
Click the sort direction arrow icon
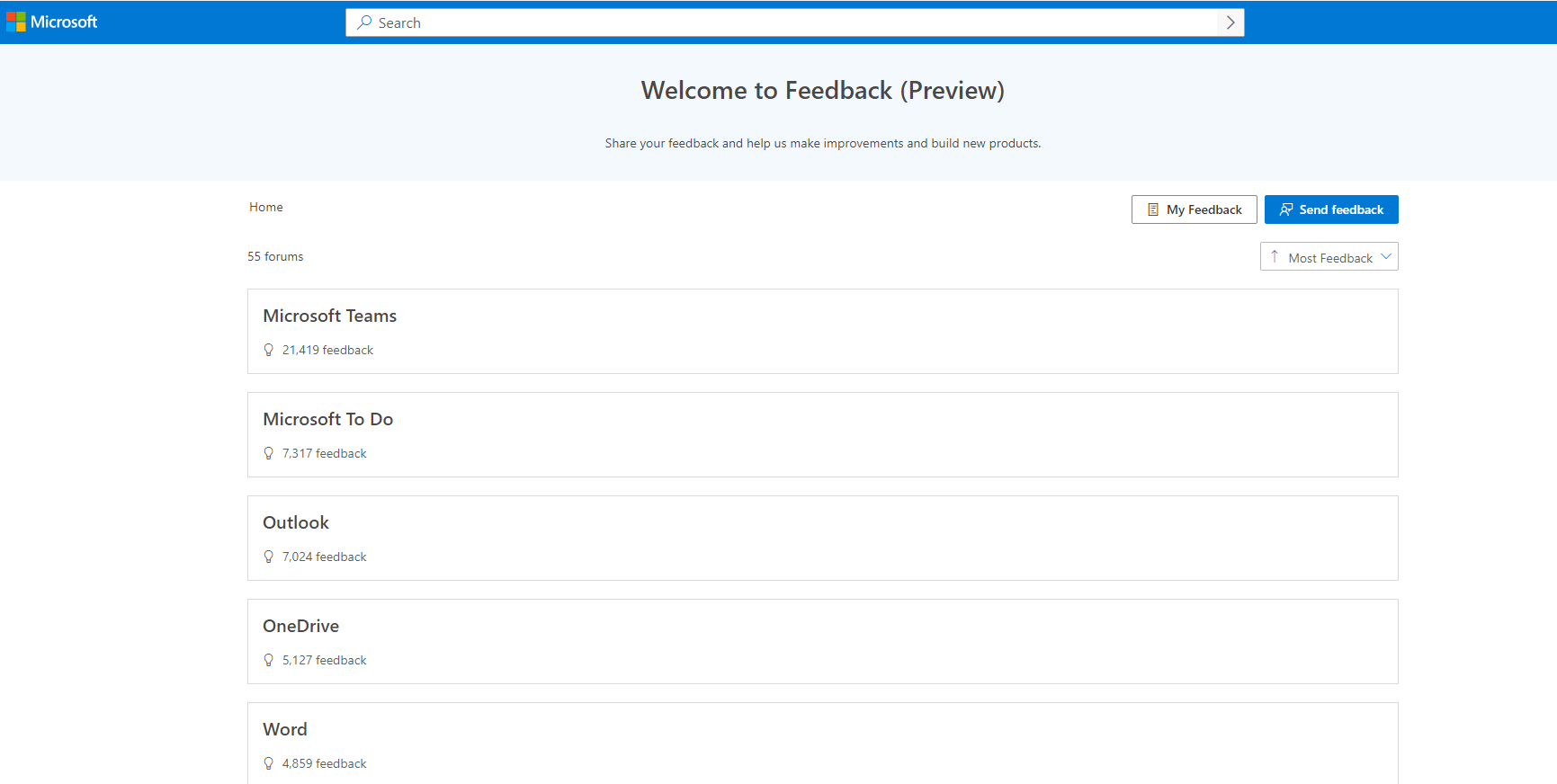point(1275,256)
